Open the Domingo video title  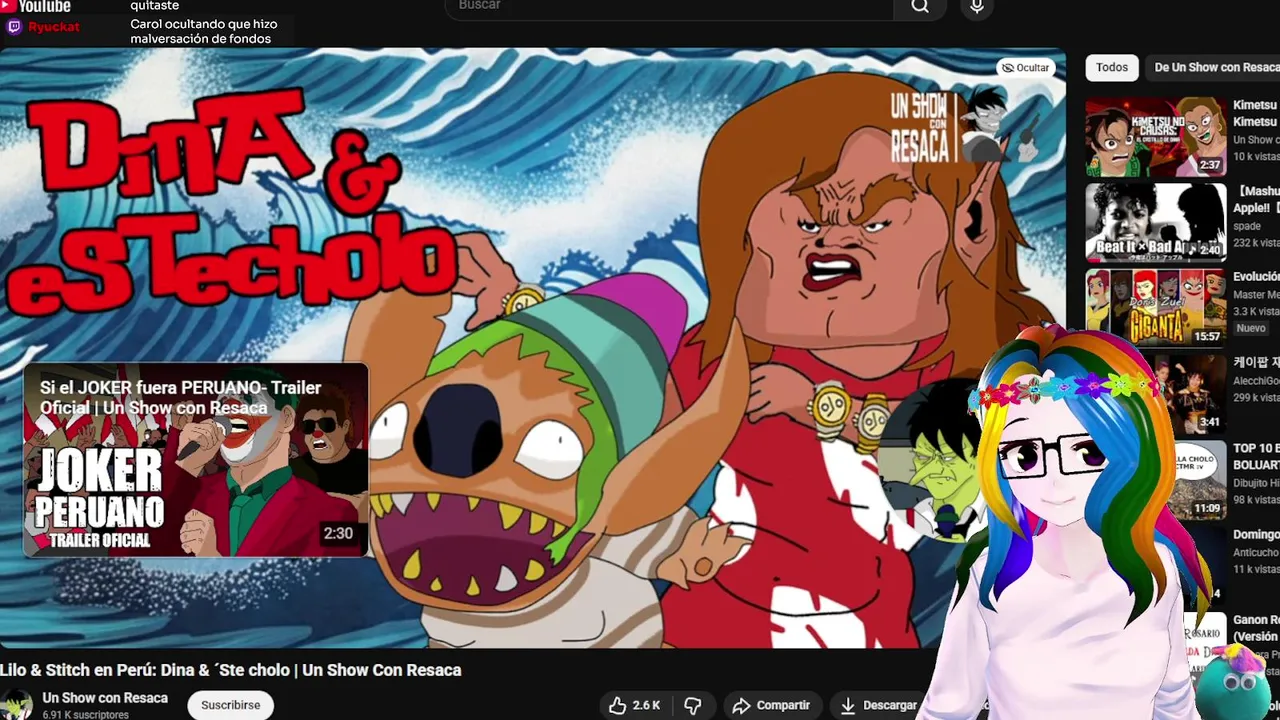(x=1256, y=535)
